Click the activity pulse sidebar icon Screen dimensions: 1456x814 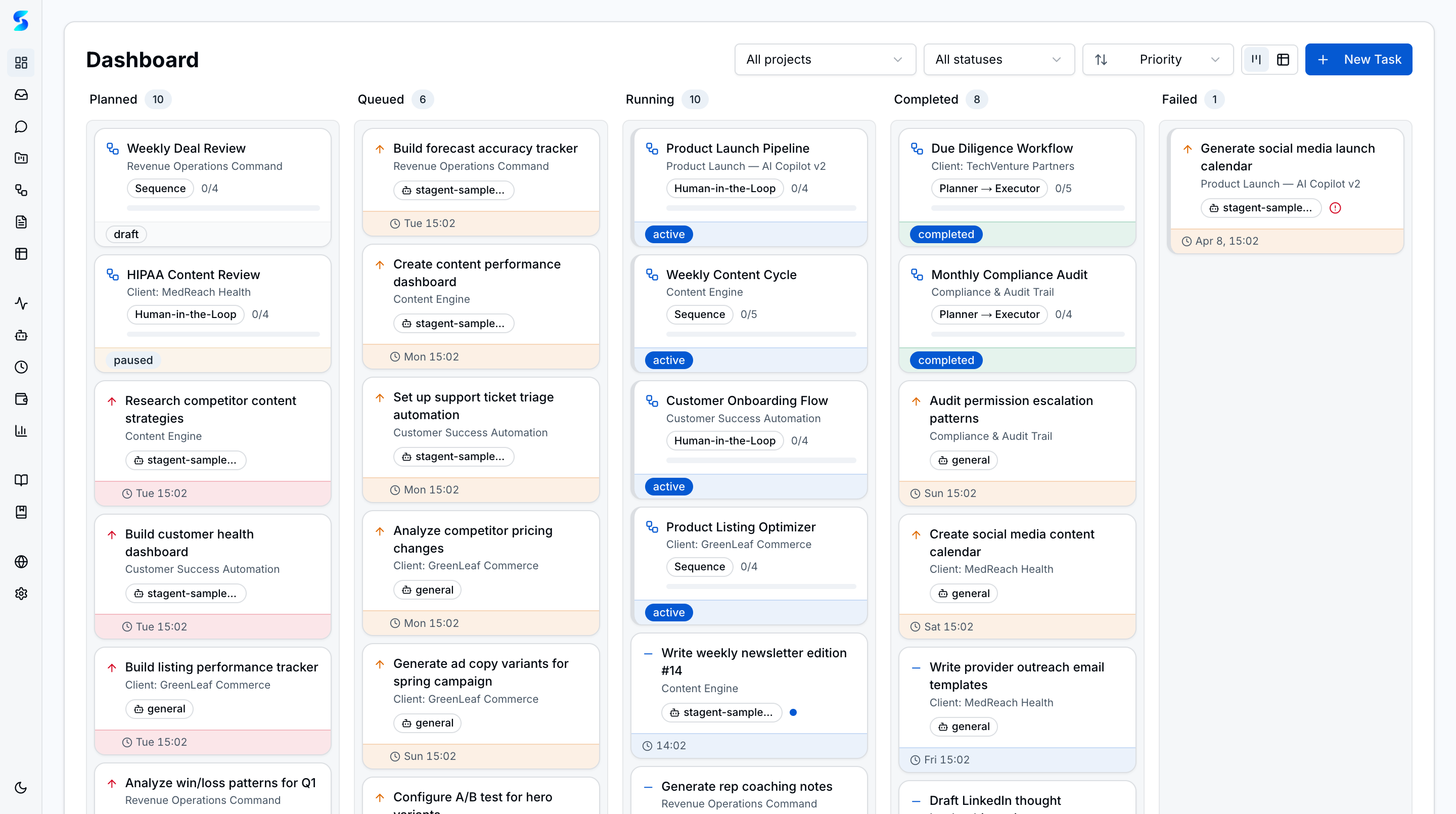21,303
